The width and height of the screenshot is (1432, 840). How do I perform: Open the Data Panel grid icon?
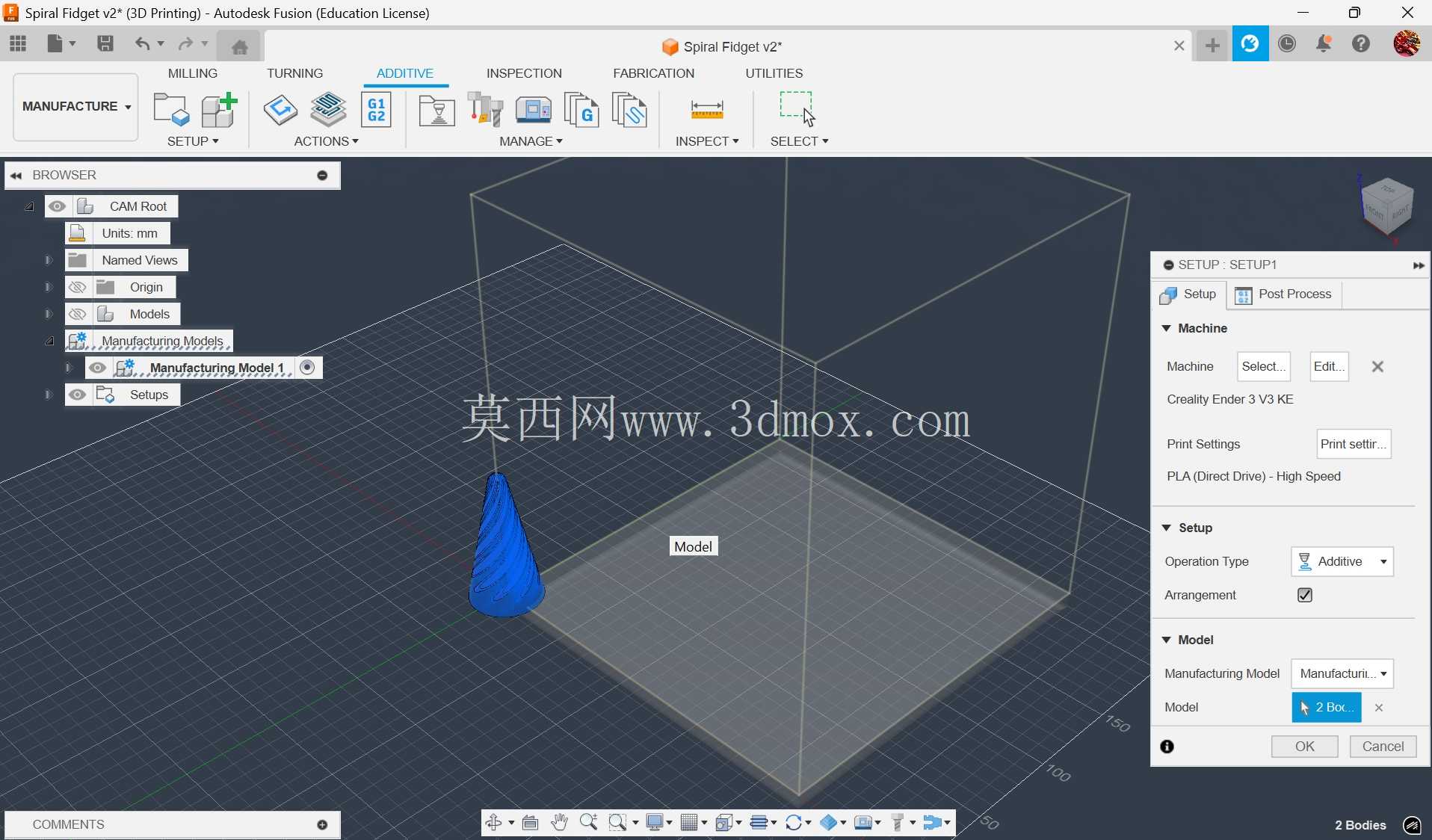pyautogui.click(x=18, y=43)
